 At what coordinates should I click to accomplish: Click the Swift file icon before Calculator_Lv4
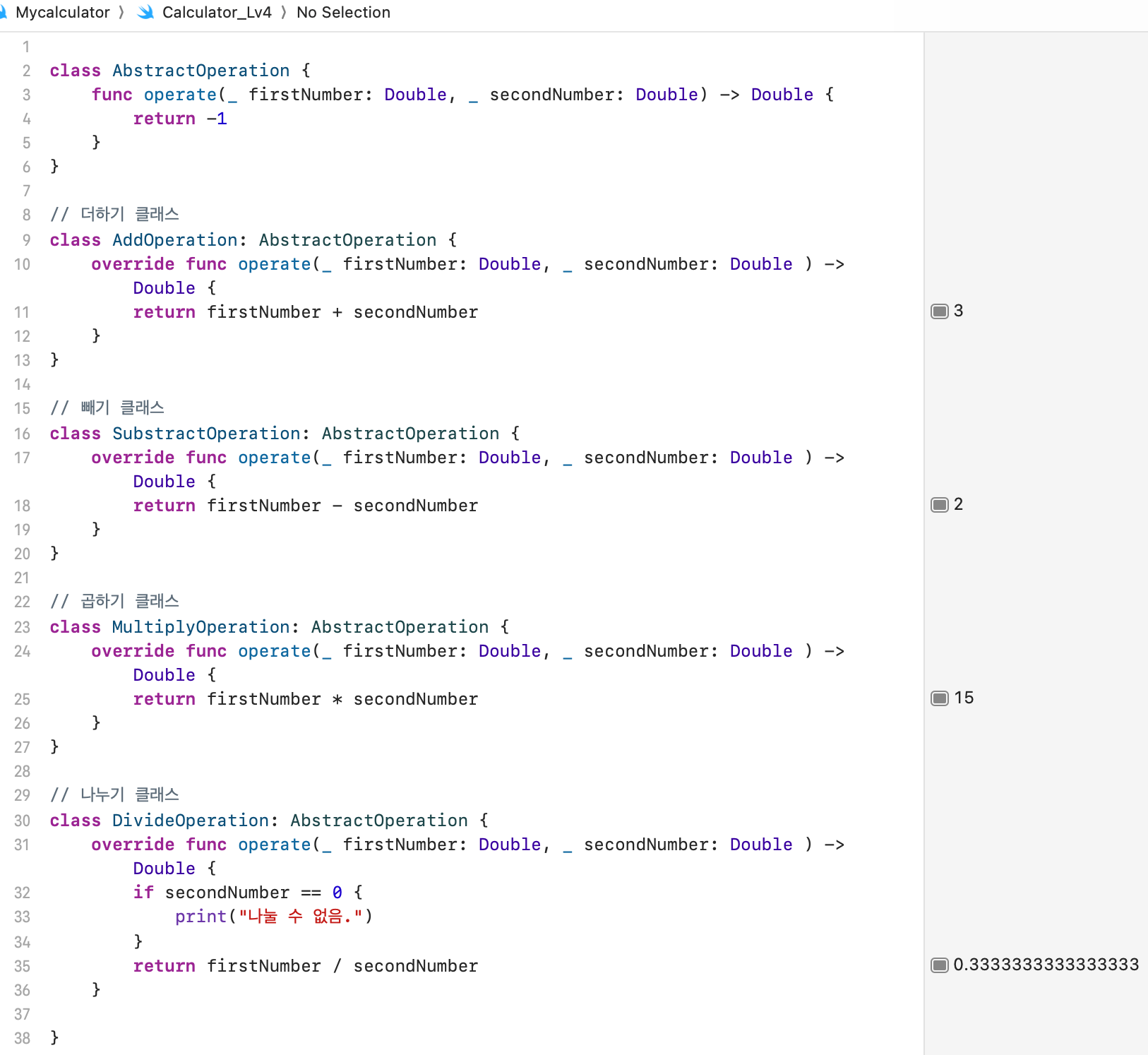pyautogui.click(x=146, y=13)
